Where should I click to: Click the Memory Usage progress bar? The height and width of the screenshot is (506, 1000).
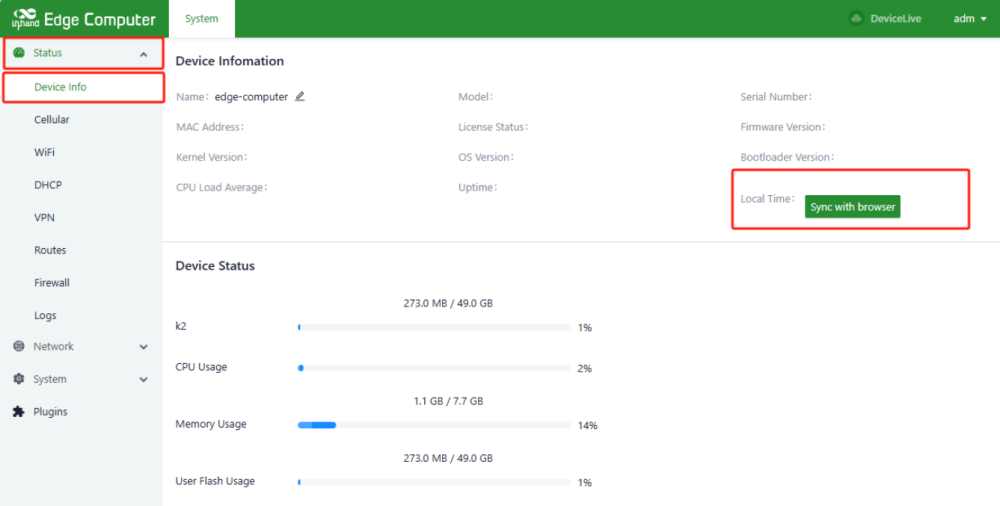[433, 425]
